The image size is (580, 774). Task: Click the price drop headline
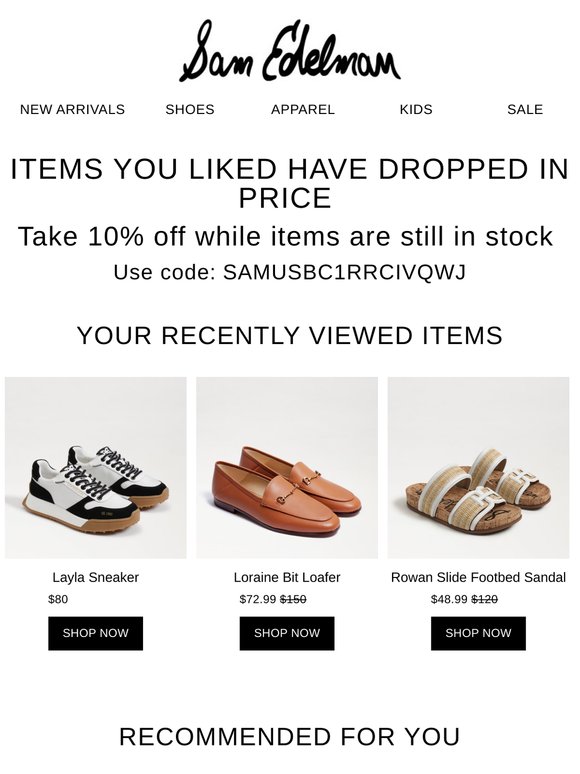click(290, 183)
